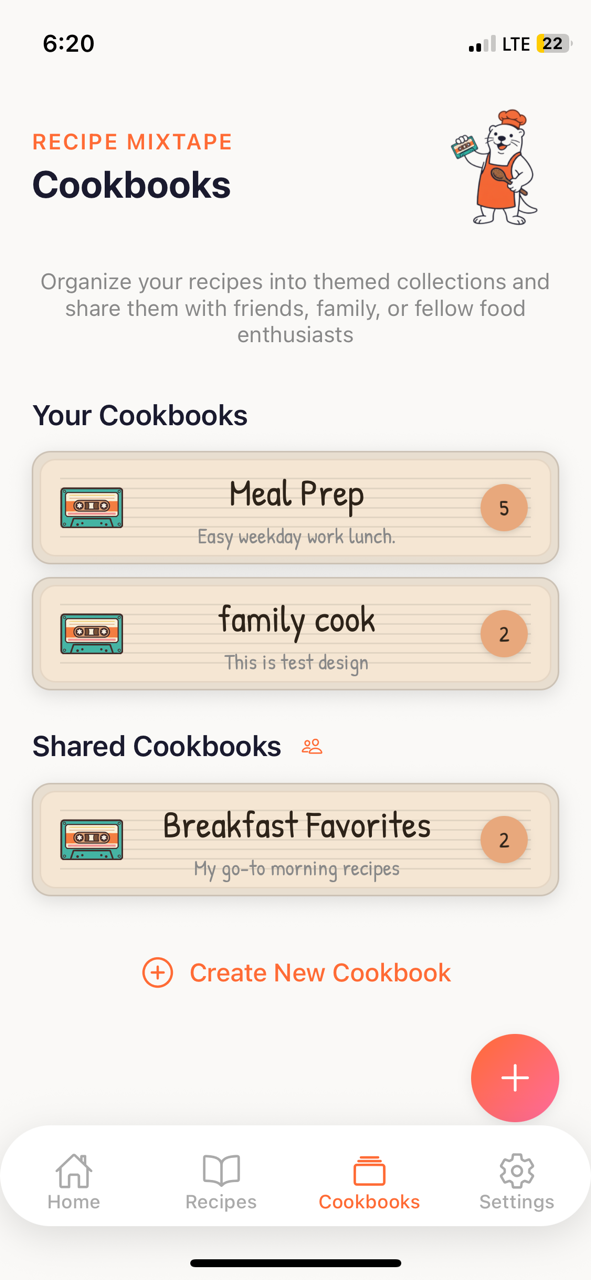This screenshot has width=591, height=1280.
Task: Tap the 6:20 clock in the status bar
Action: pos(68,43)
